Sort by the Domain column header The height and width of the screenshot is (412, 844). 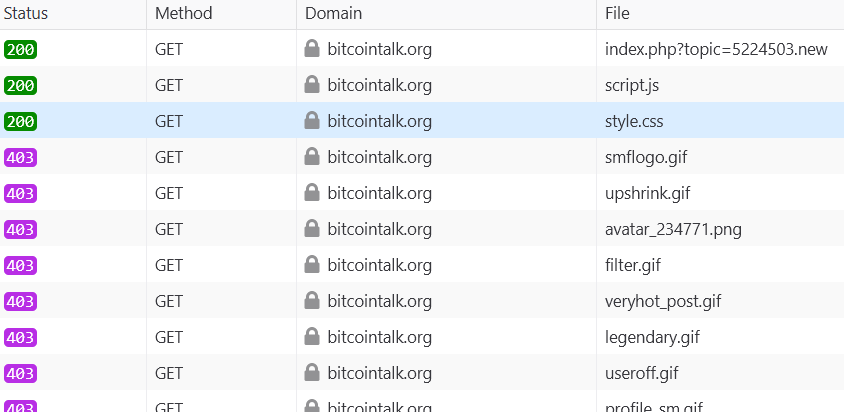point(446,13)
